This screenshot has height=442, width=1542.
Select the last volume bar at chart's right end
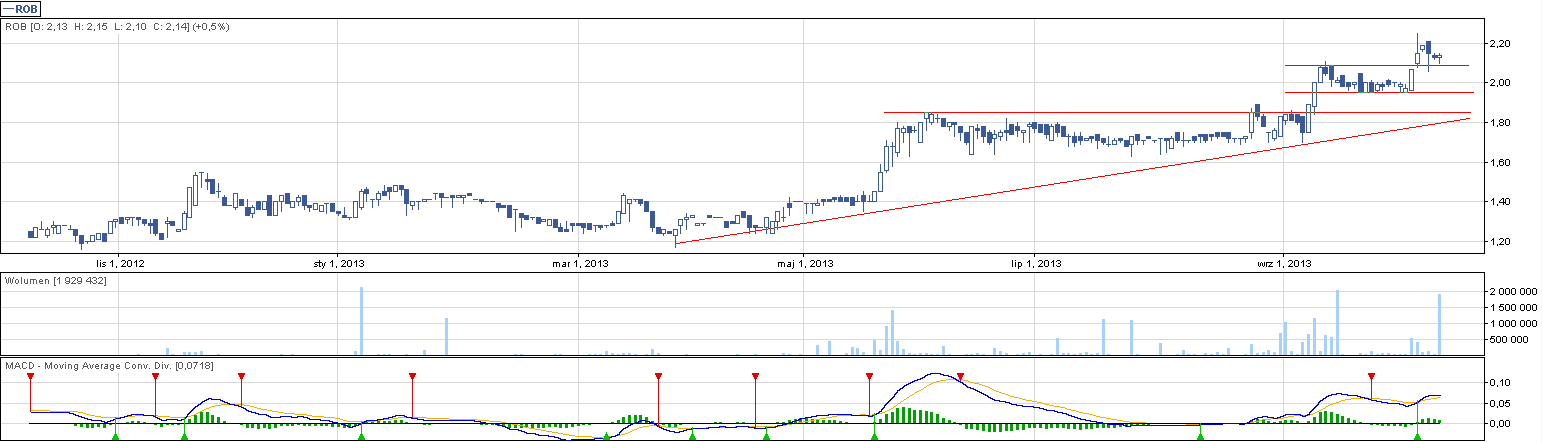coord(1440,324)
